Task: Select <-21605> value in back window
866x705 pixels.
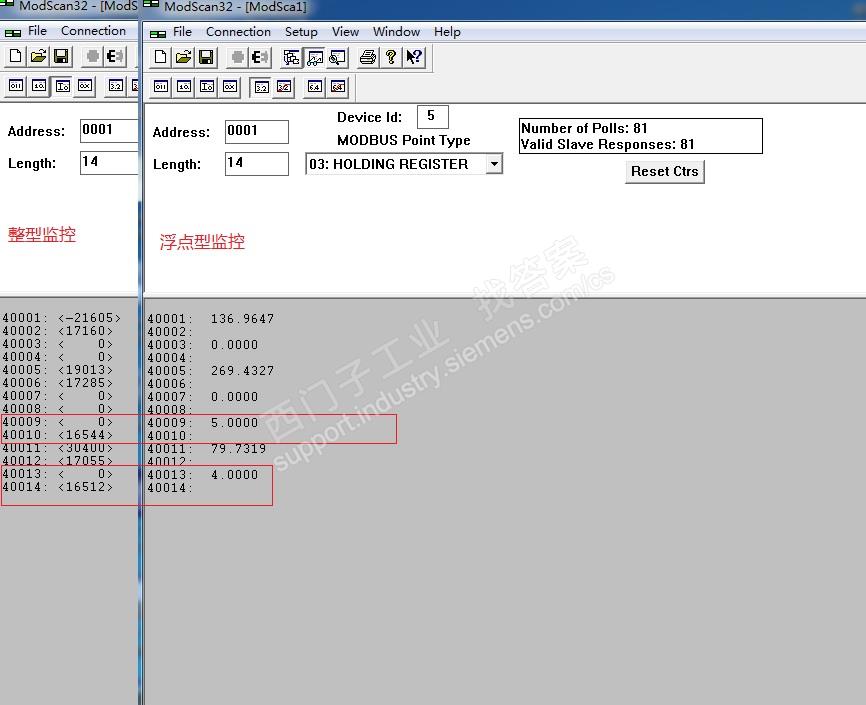Action: click(x=89, y=318)
